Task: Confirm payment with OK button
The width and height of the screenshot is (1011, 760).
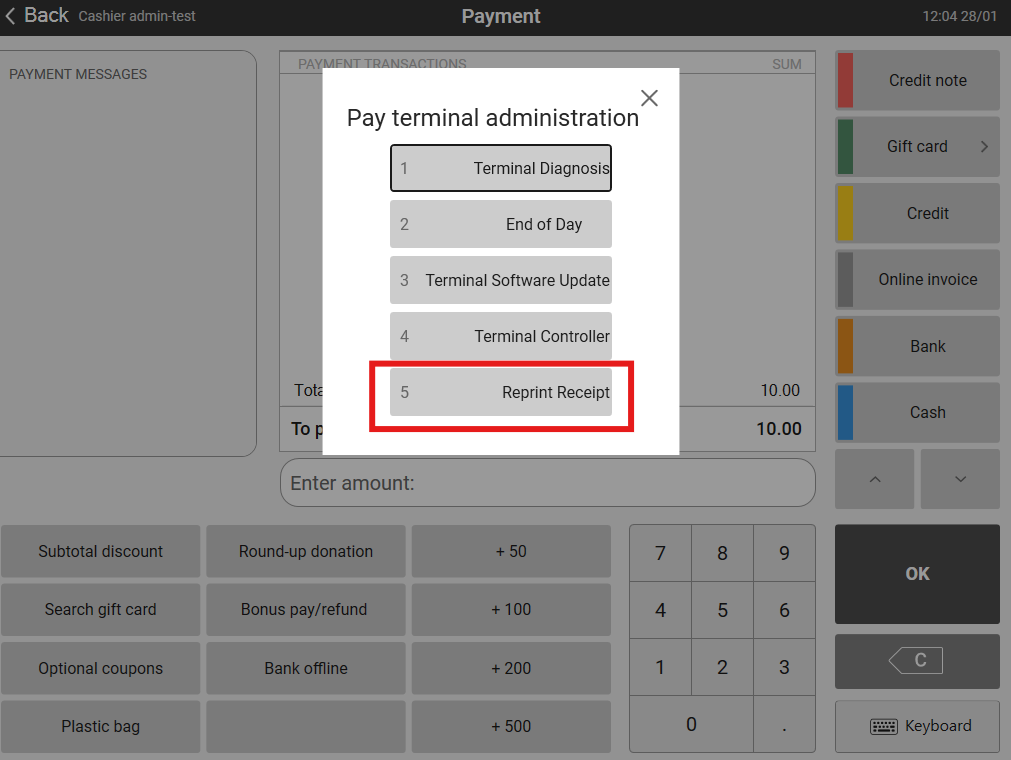Action: 917,574
